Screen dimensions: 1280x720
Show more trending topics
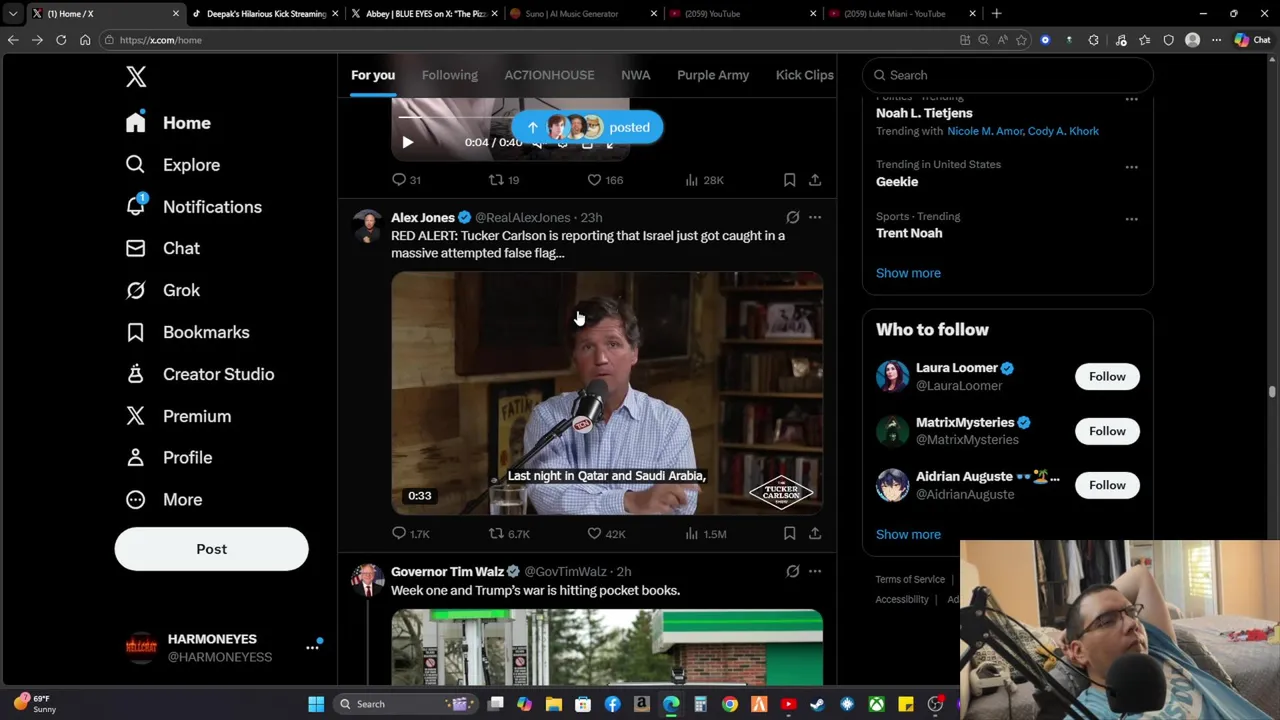[x=908, y=273]
